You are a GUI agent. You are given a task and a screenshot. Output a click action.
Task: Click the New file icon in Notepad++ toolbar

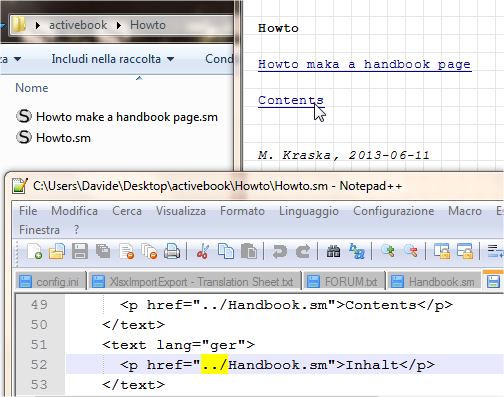[34, 251]
